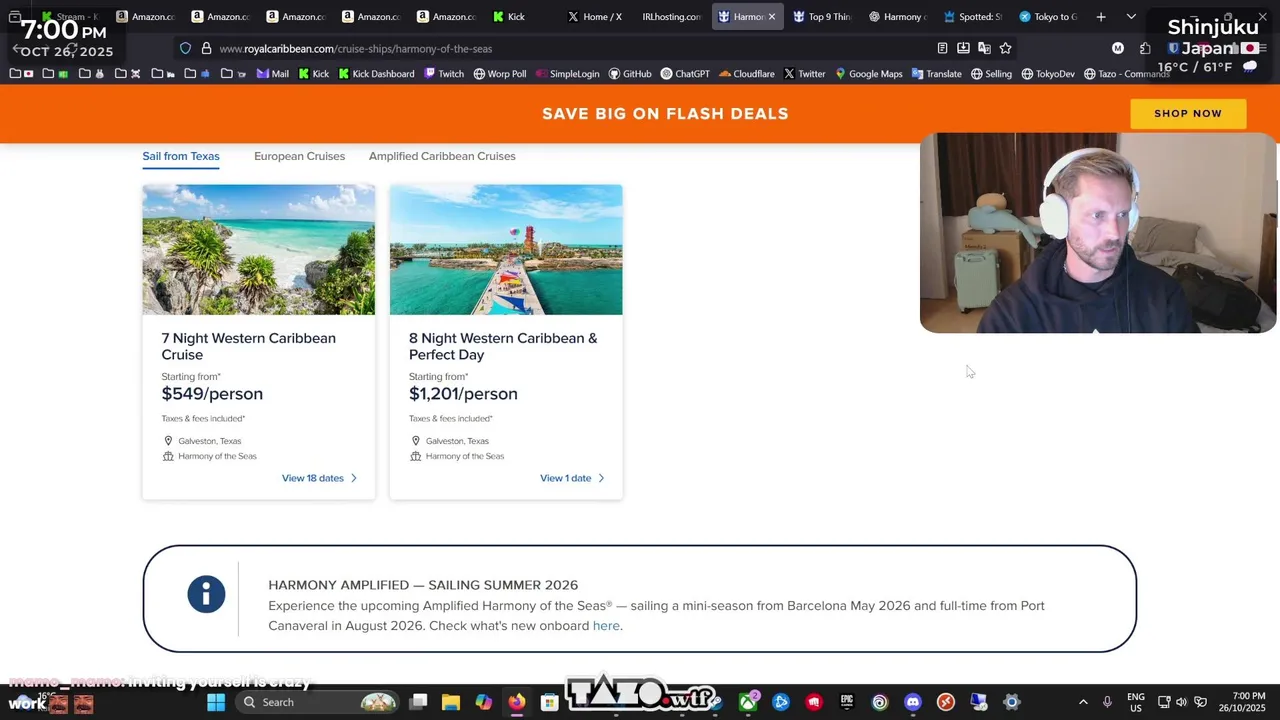The height and width of the screenshot is (720, 1280).
Task: Open 7 Night Western Caribbean beach image
Action: click(259, 250)
